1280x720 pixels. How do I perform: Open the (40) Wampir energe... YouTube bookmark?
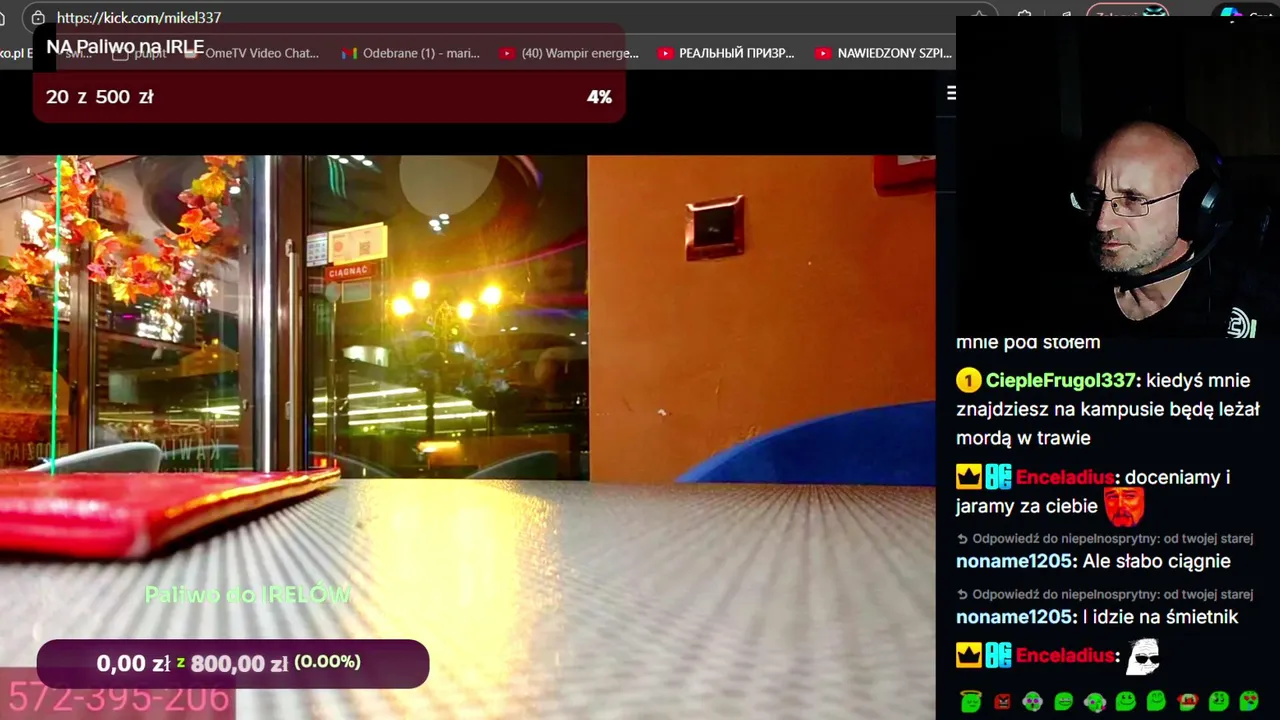[569, 53]
